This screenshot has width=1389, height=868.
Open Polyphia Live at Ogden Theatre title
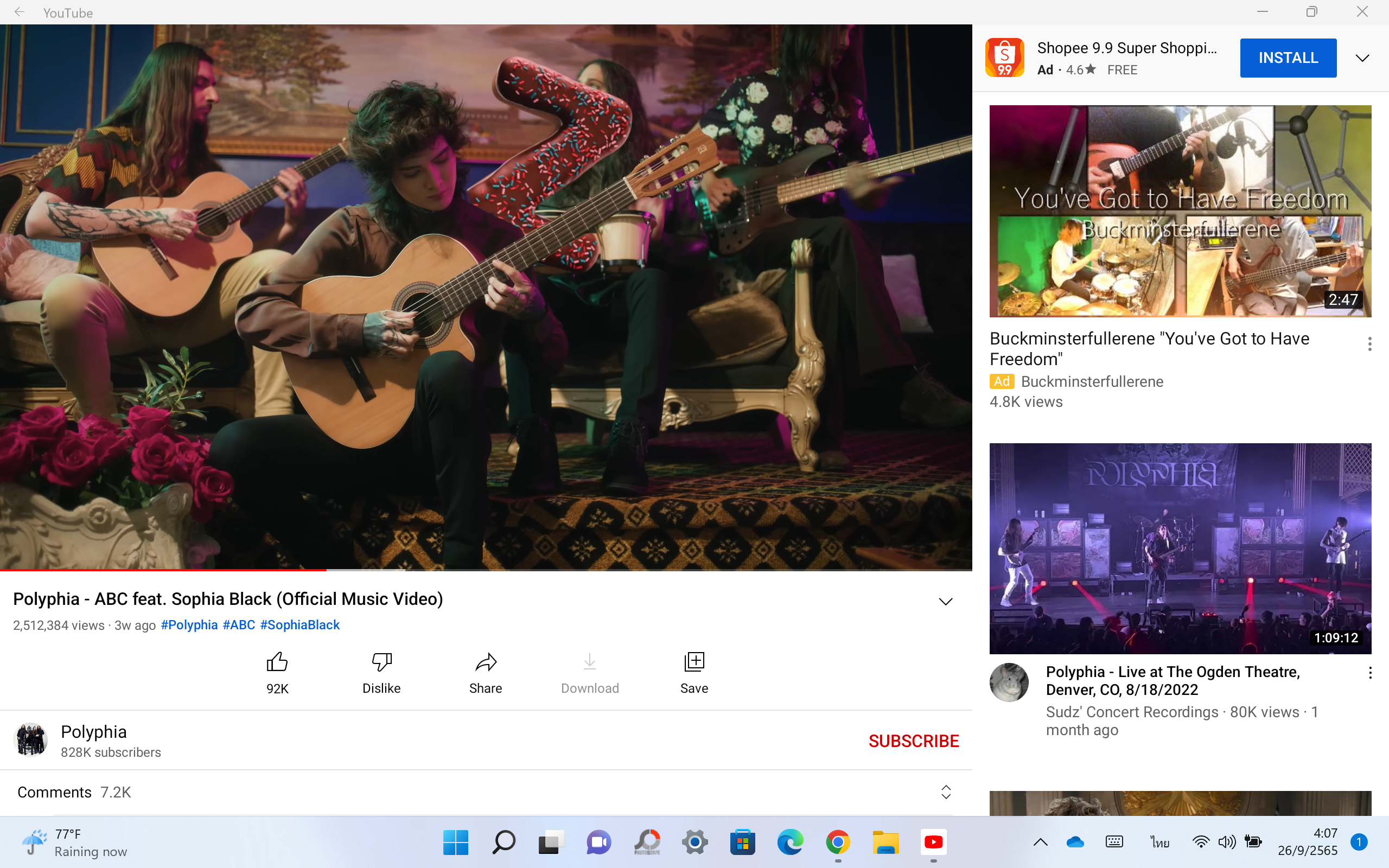pos(1173,681)
